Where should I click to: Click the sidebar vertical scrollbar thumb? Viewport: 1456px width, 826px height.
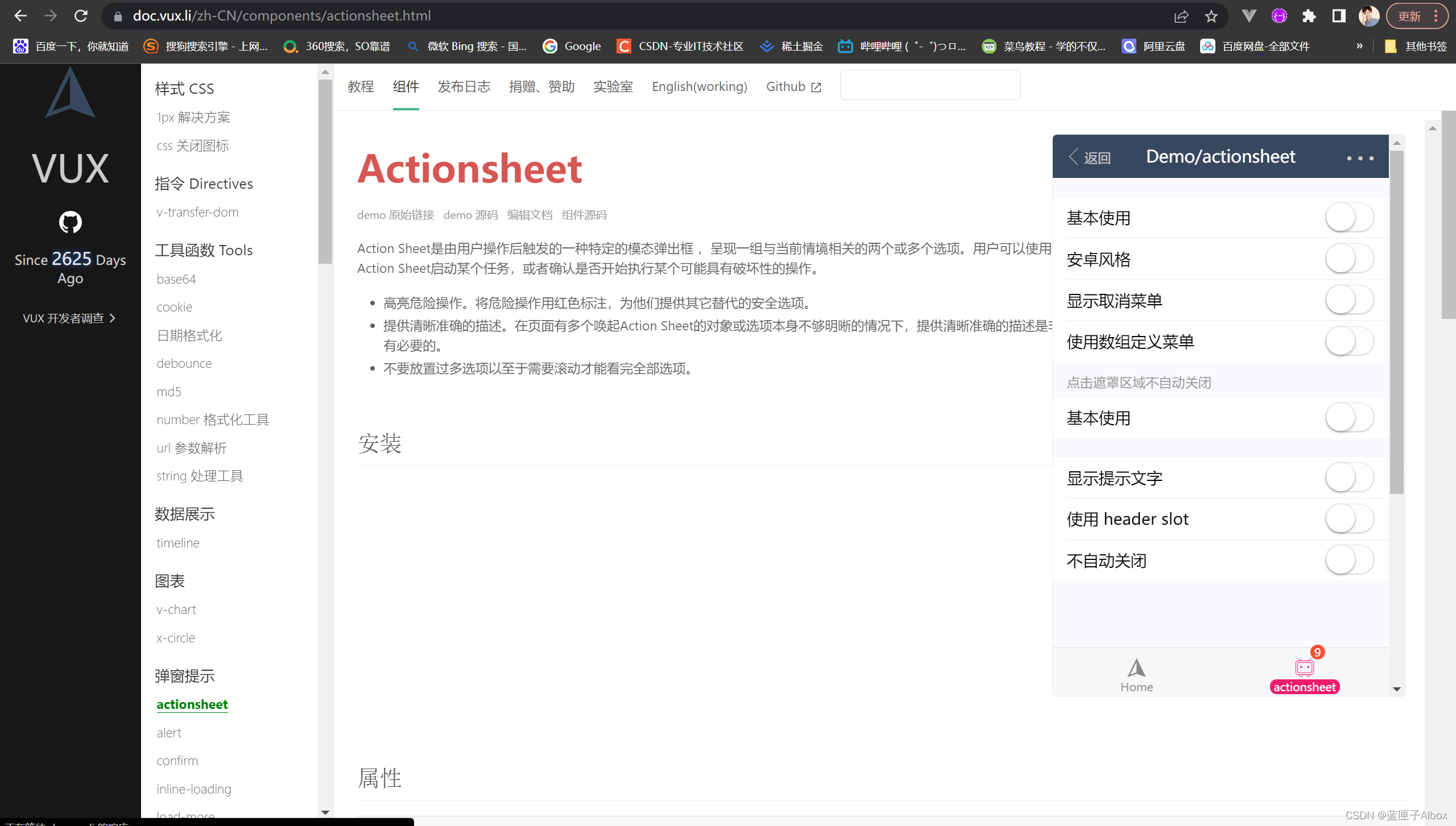[x=325, y=171]
